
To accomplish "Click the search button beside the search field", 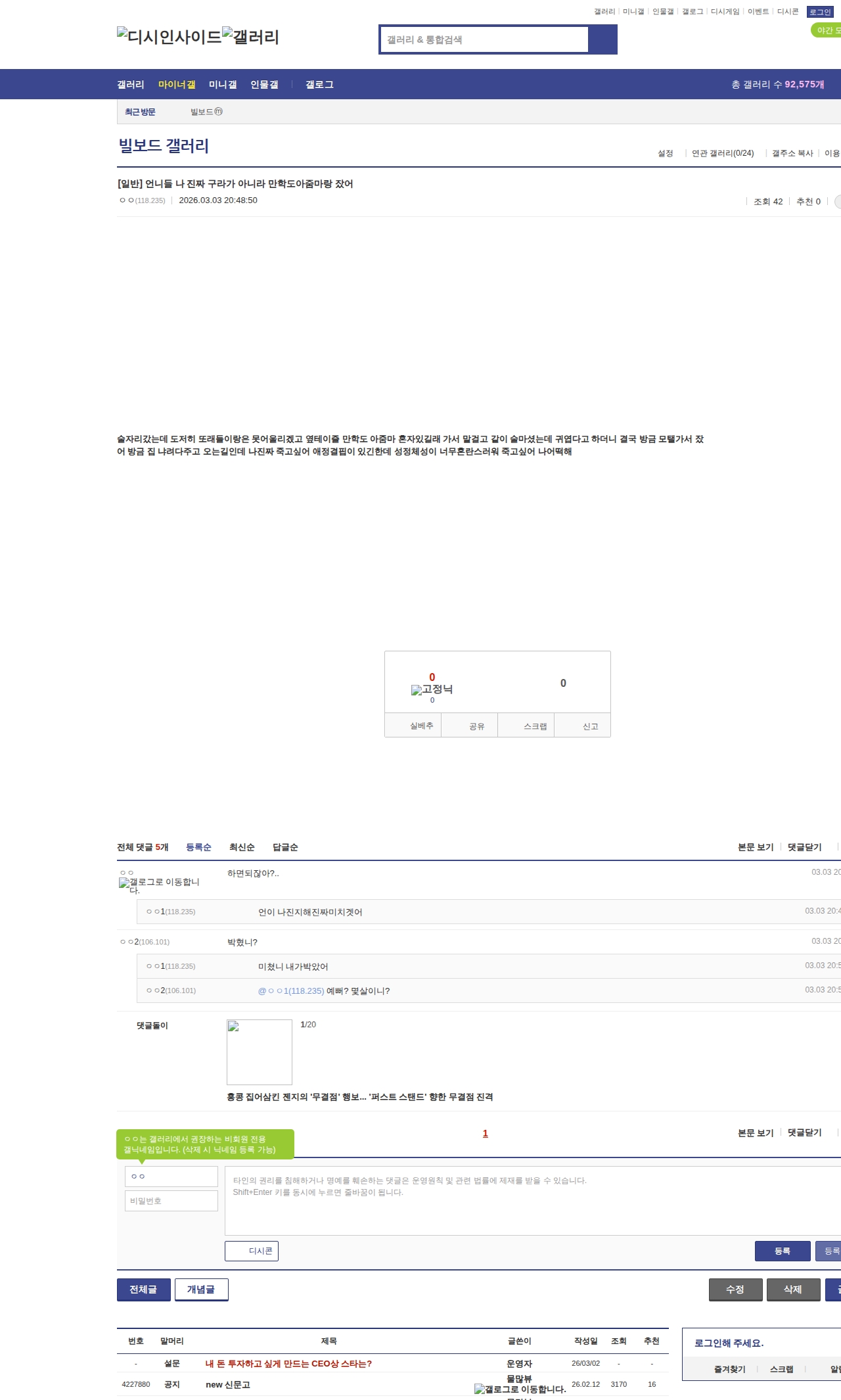I will 602,39.
